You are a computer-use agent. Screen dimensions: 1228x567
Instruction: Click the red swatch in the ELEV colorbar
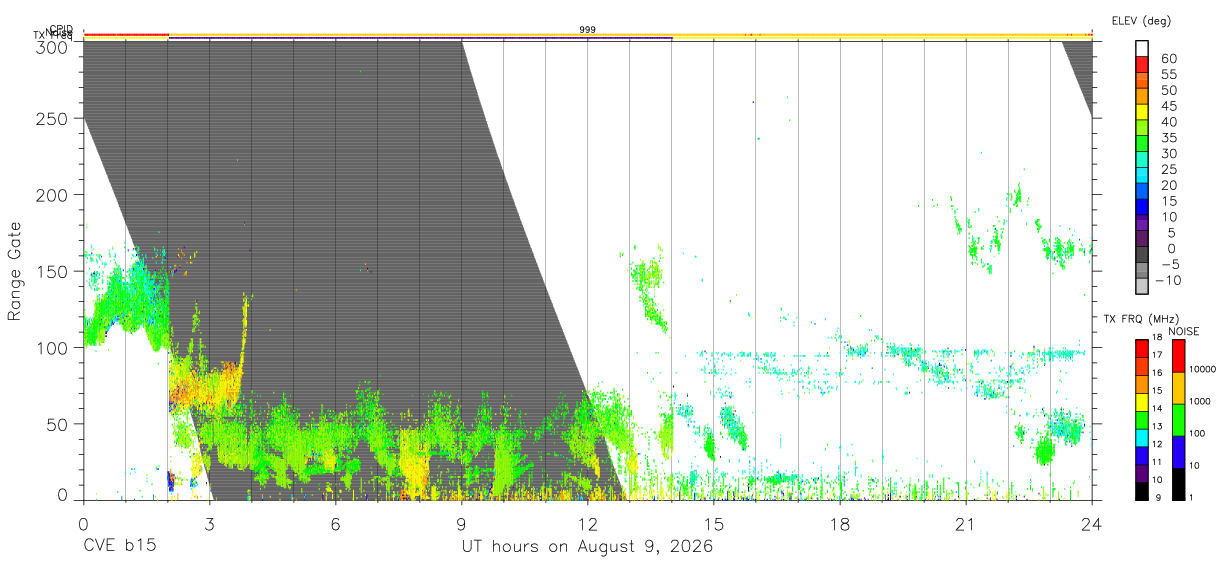pyautogui.click(x=1142, y=63)
